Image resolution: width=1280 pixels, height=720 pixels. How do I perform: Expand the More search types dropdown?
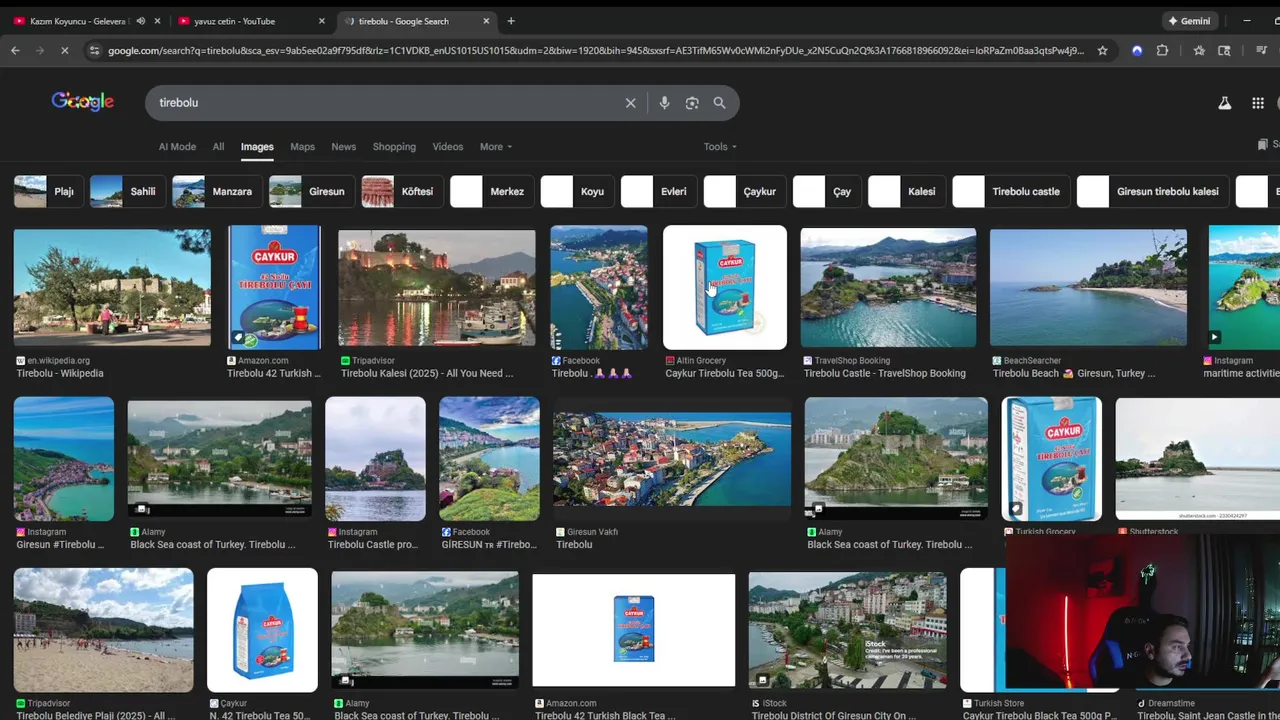pos(495,147)
